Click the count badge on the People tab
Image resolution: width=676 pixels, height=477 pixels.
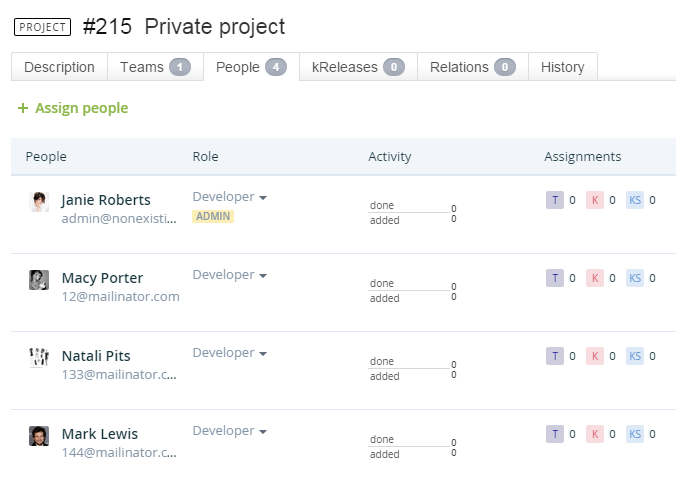(276, 67)
